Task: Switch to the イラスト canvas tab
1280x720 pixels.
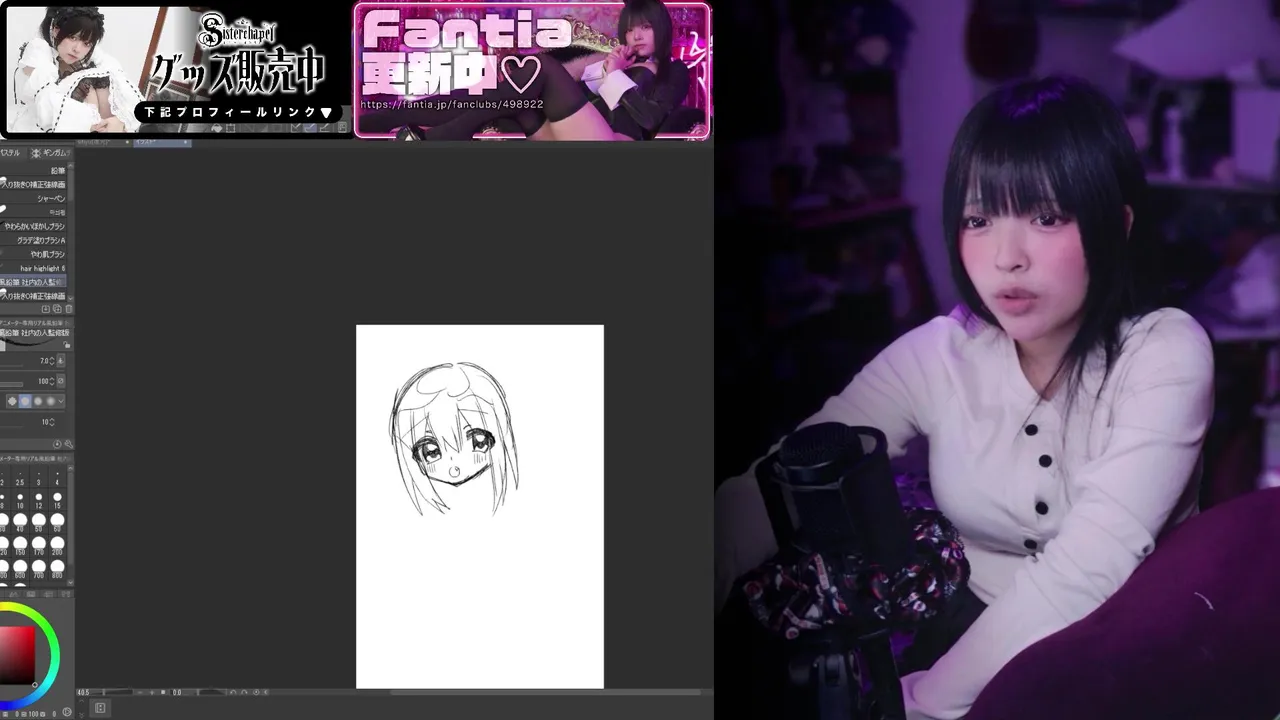Action: 161,143
